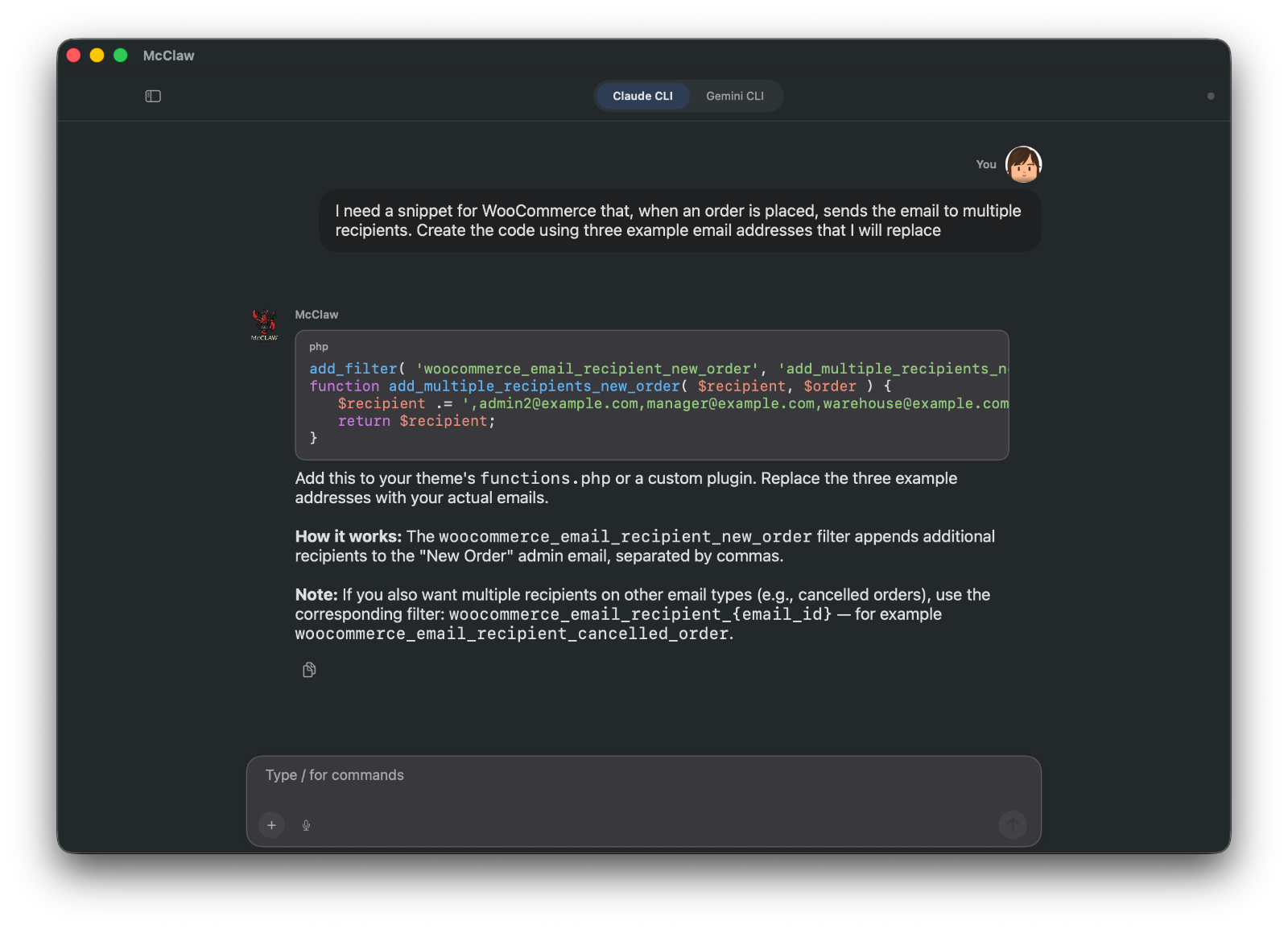Image resolution: width=1288 pixels, height=929 pixels.
Task: Select the PHP code block
Action: [652, 394]
